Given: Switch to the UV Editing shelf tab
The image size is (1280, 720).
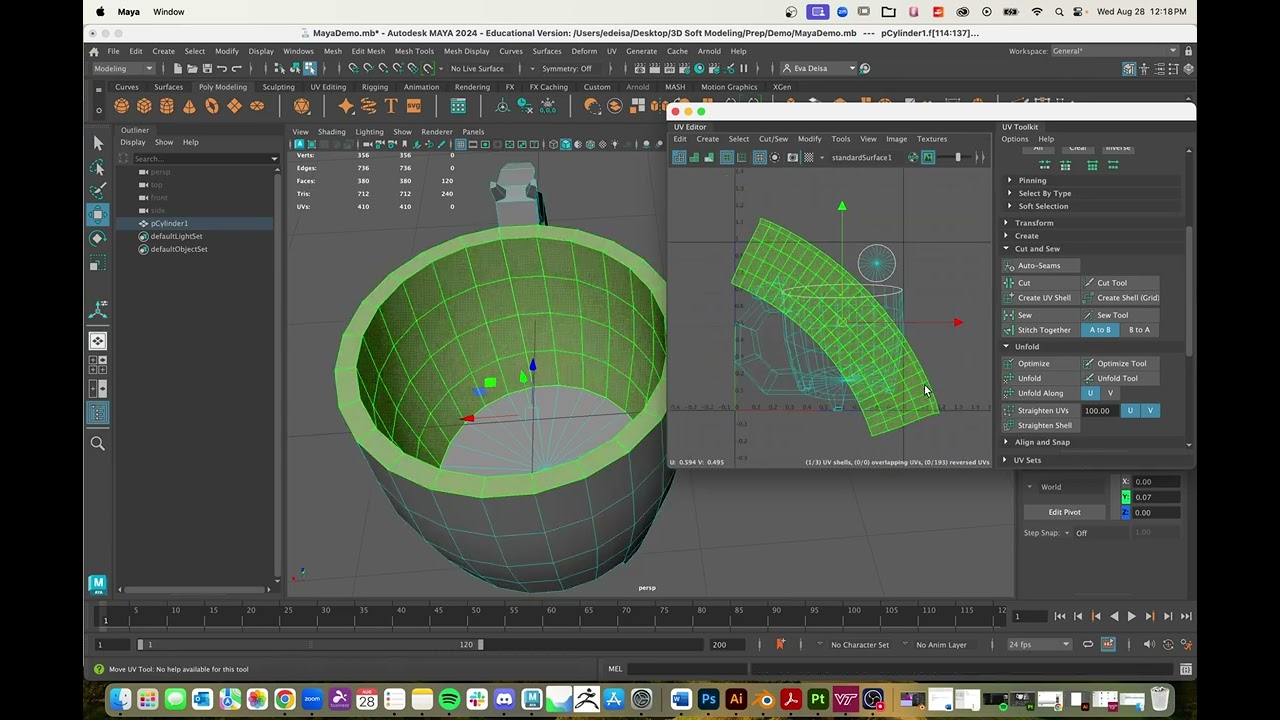Looking at the screenshot, I should [328, 87].
